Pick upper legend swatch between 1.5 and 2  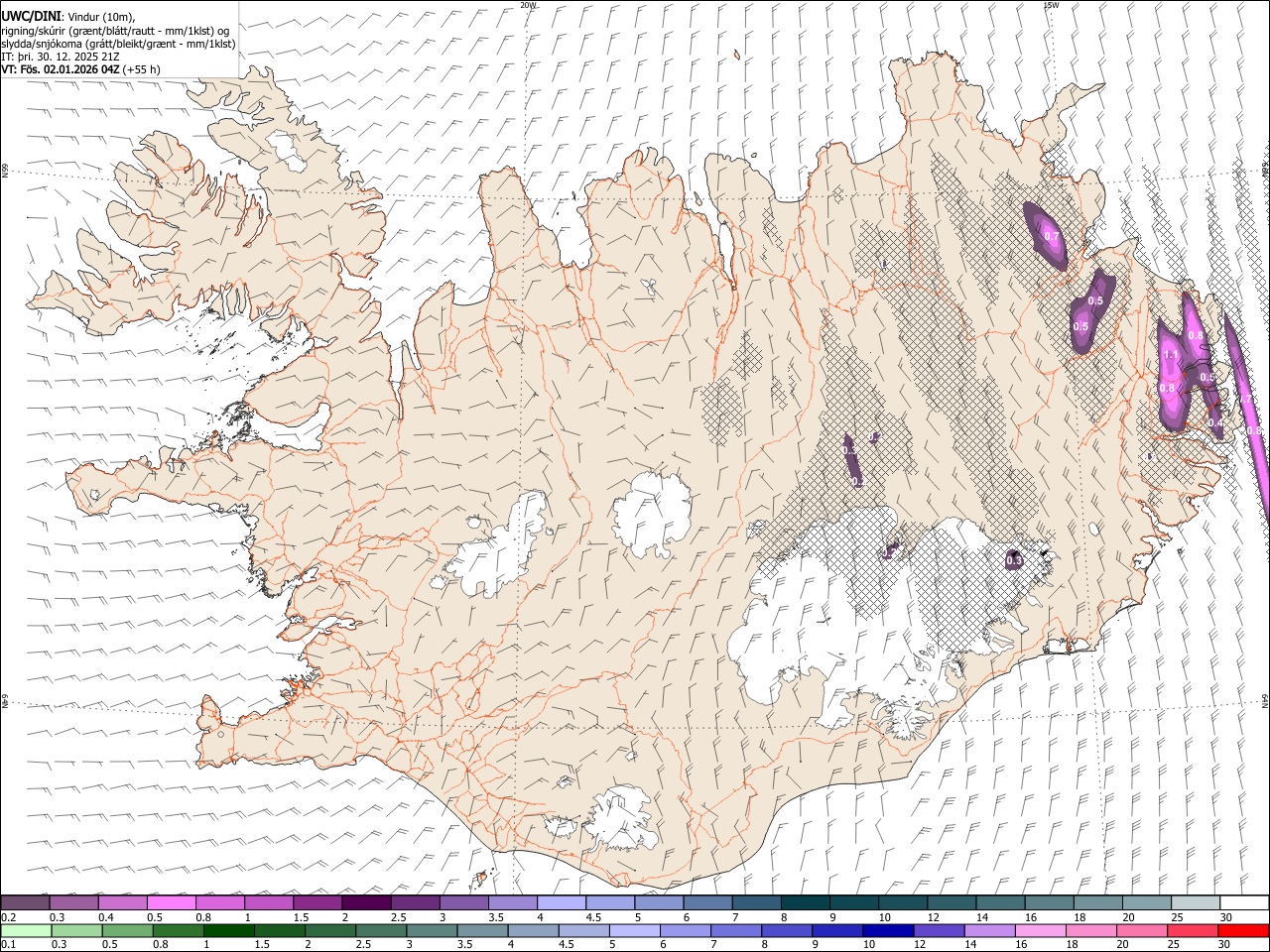point(317,902)
